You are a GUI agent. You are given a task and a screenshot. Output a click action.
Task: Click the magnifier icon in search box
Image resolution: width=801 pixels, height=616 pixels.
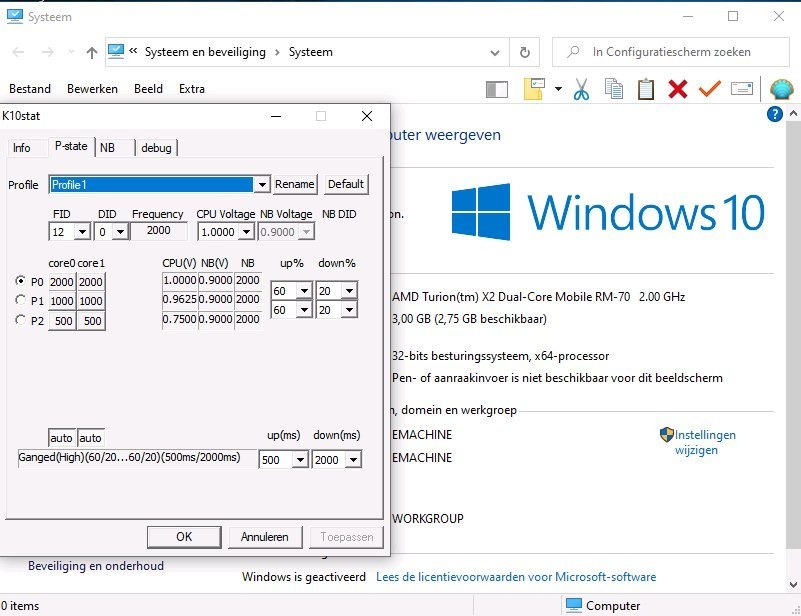[x=573, y=52]
